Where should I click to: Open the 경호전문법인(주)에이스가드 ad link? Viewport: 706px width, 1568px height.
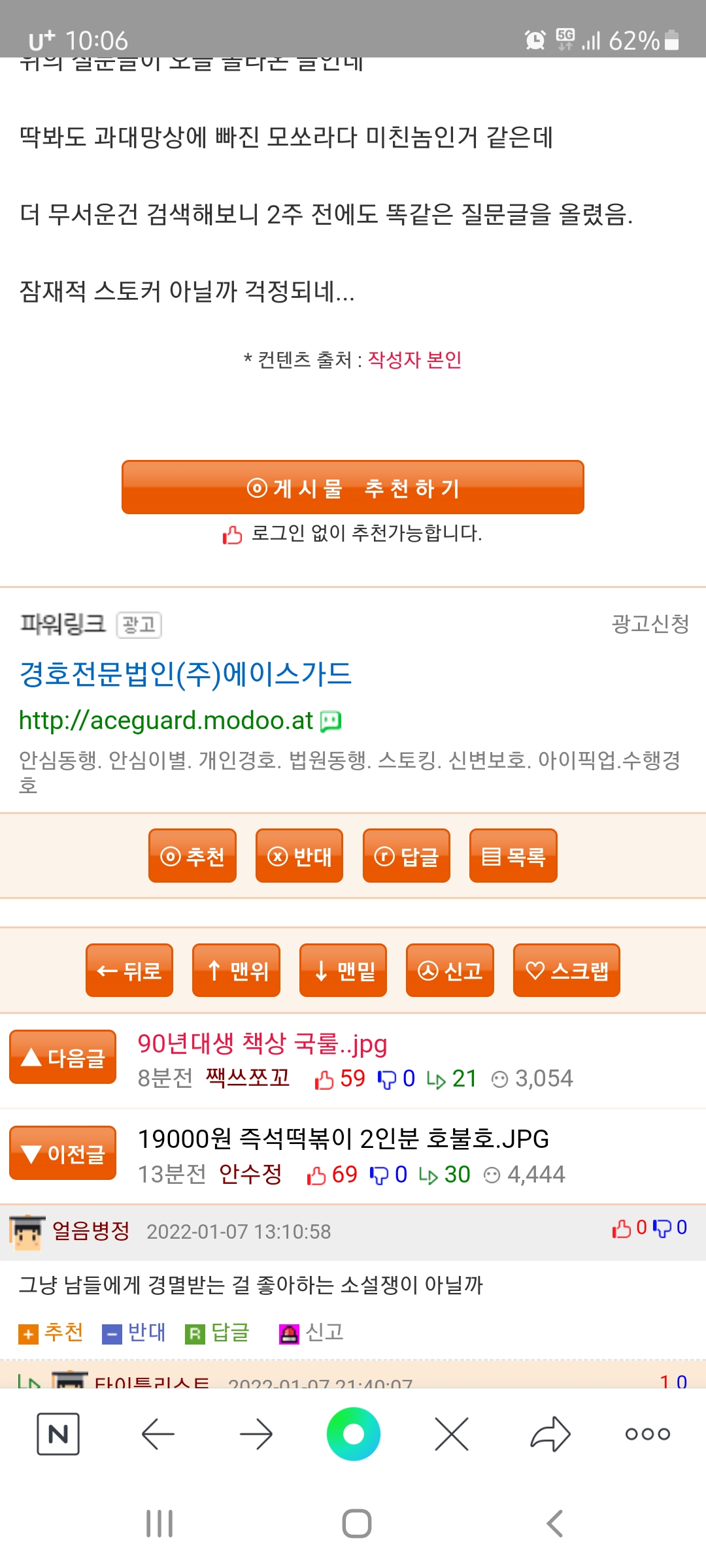pos(186,674)
